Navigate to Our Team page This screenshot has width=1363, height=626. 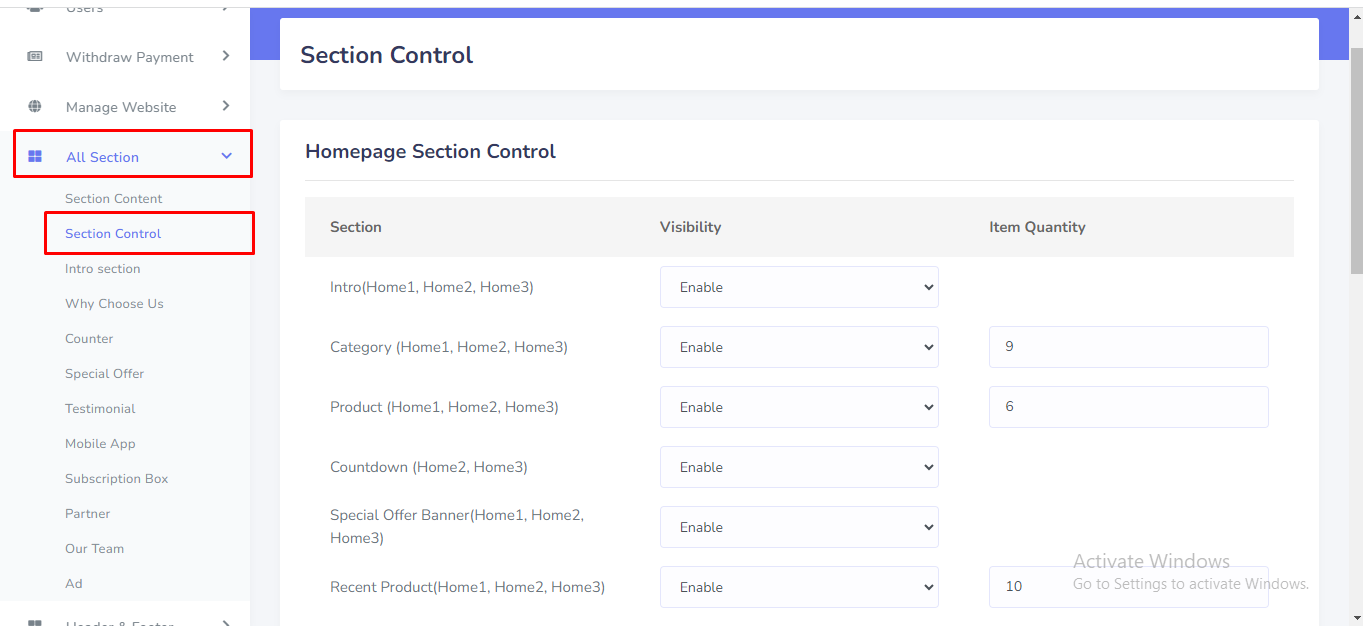click(94, 549)
